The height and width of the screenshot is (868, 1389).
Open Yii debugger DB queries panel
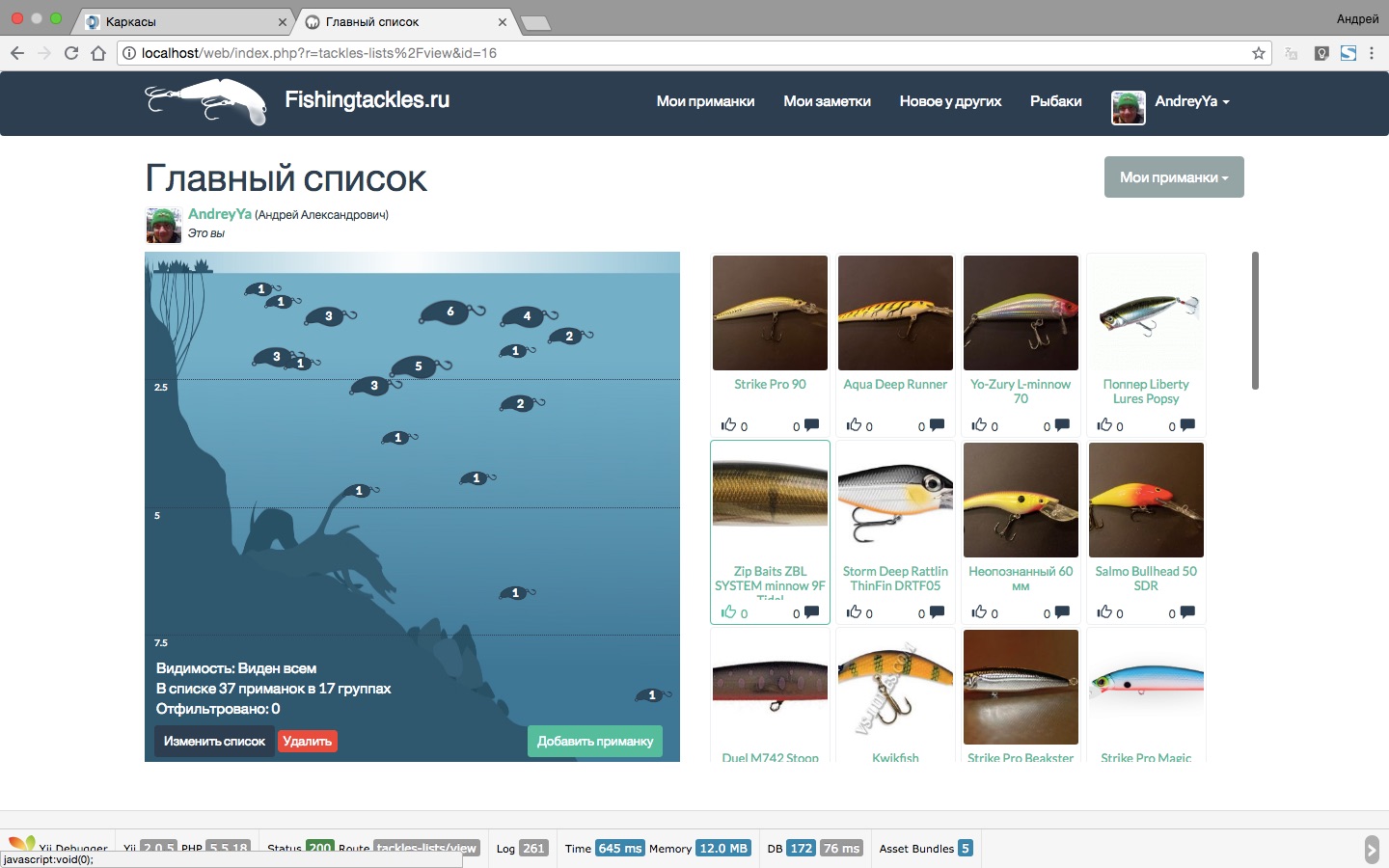[814, 849]
